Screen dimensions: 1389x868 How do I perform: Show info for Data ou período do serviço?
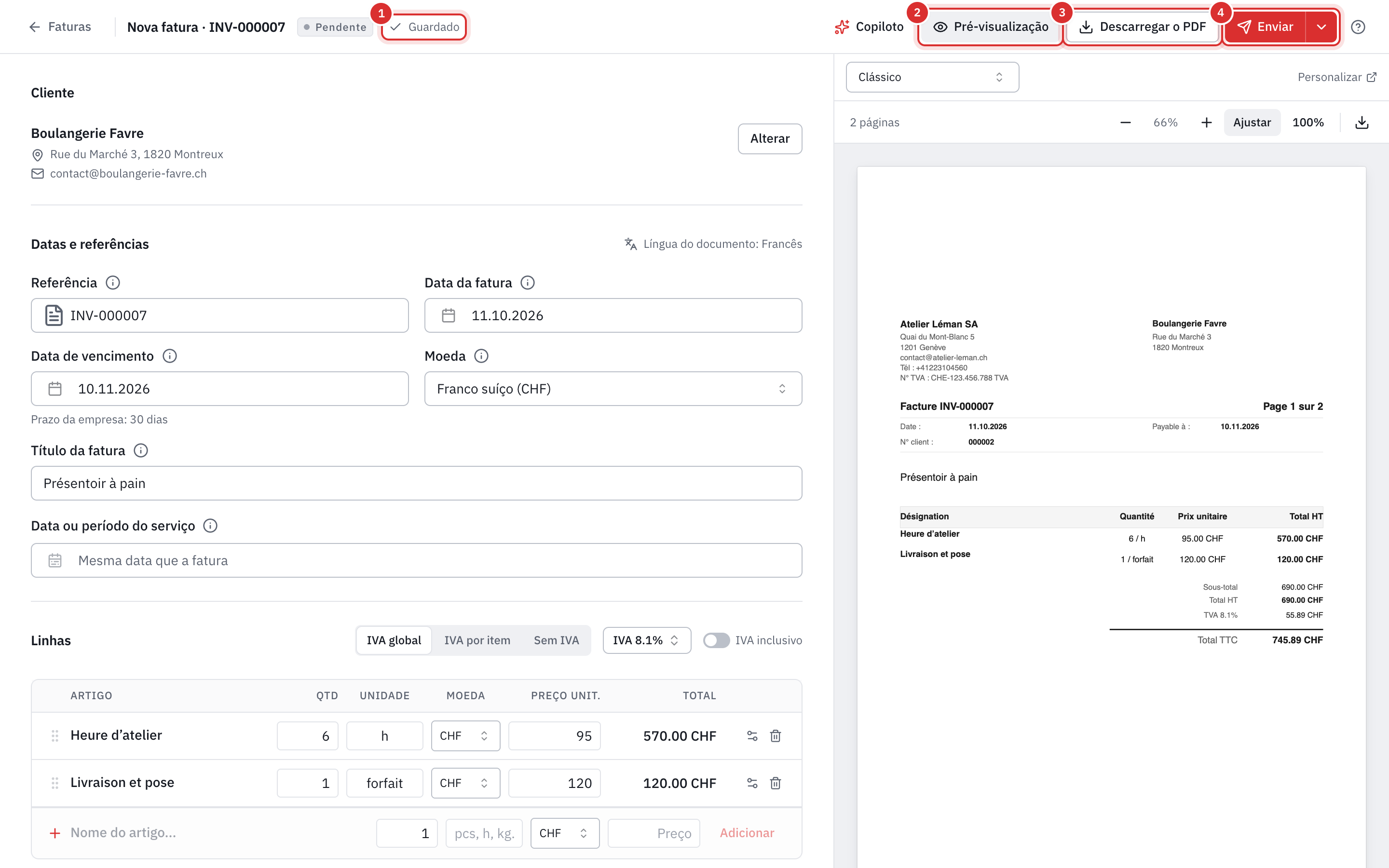(211, 525)
